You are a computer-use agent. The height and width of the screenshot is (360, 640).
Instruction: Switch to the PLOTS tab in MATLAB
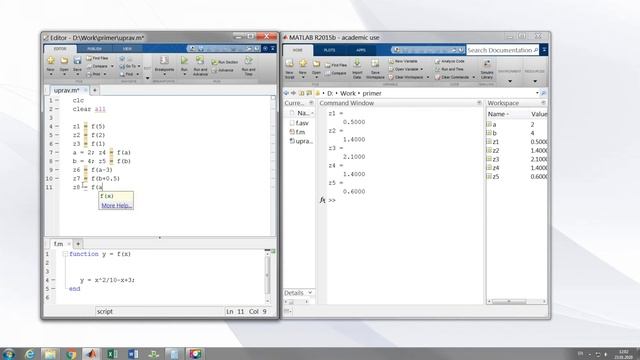coord(329,50)
